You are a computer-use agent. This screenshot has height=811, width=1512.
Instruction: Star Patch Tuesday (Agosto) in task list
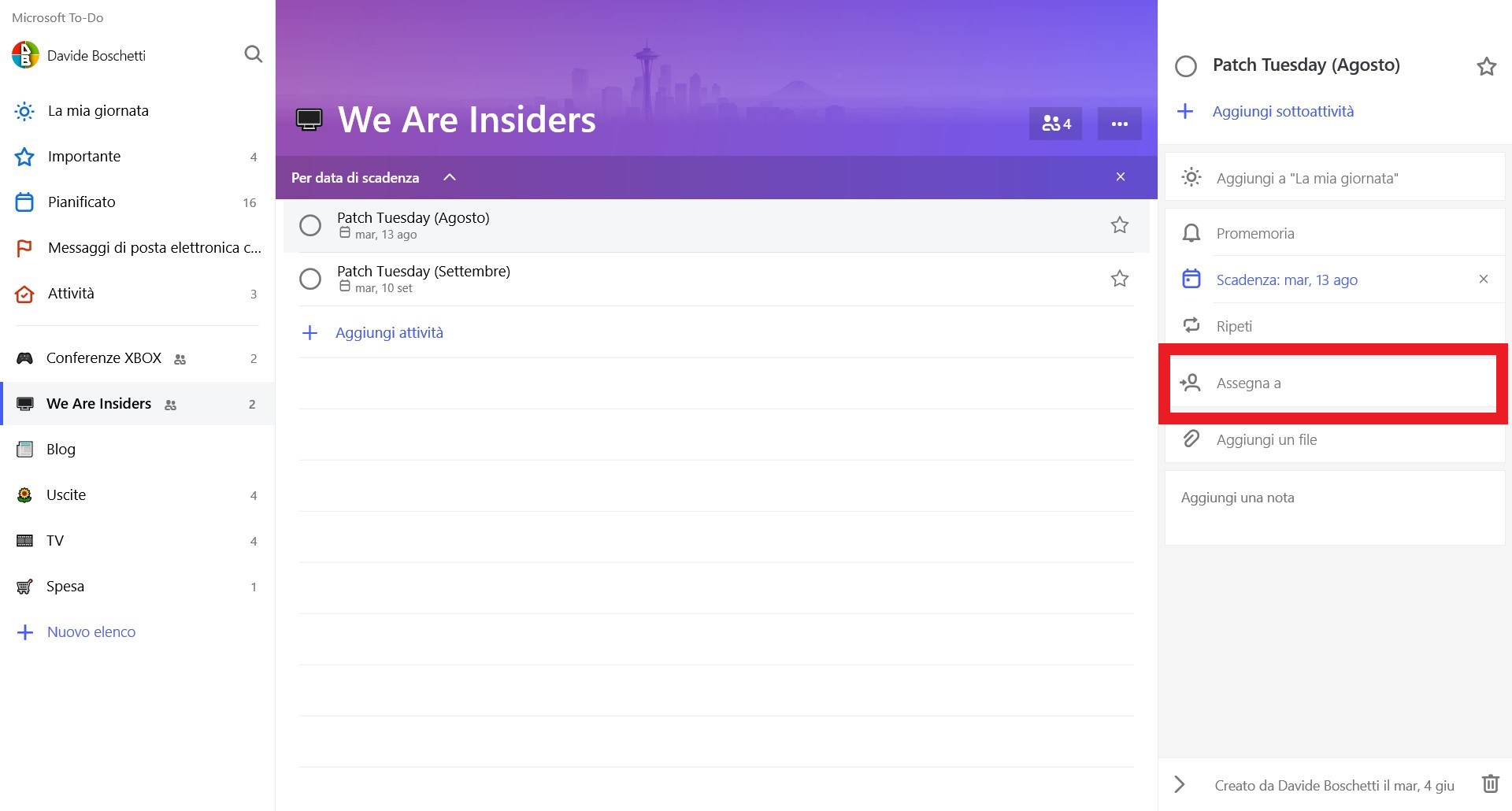(x=1119, y=225)
